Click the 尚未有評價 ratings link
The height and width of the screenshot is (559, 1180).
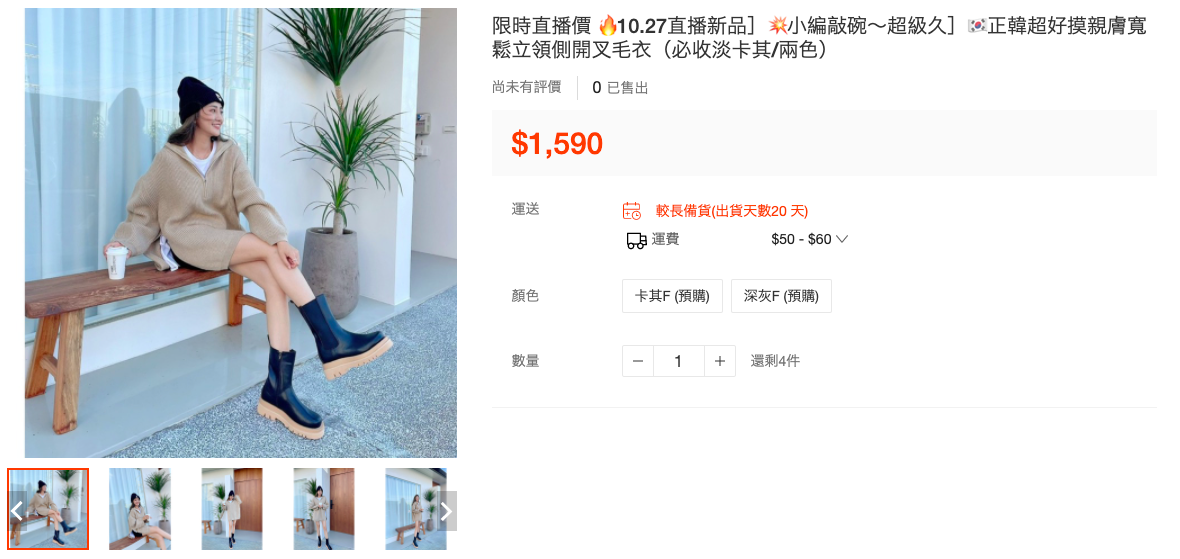point(527,87)
